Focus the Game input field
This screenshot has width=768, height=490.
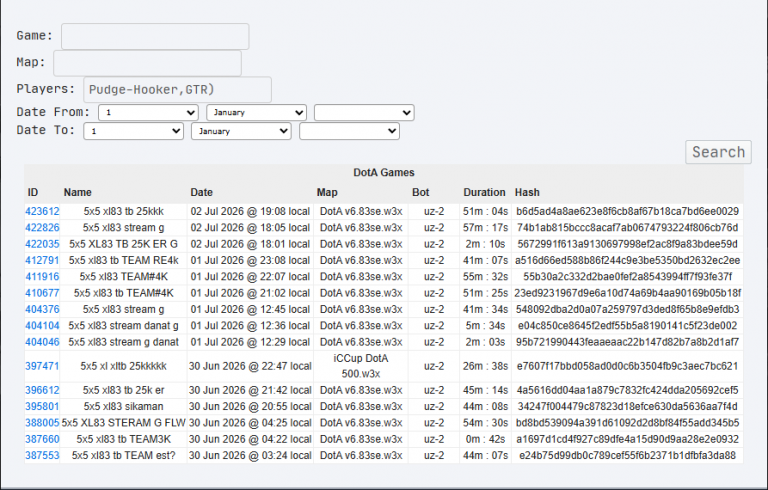click(x=155, y=36)
